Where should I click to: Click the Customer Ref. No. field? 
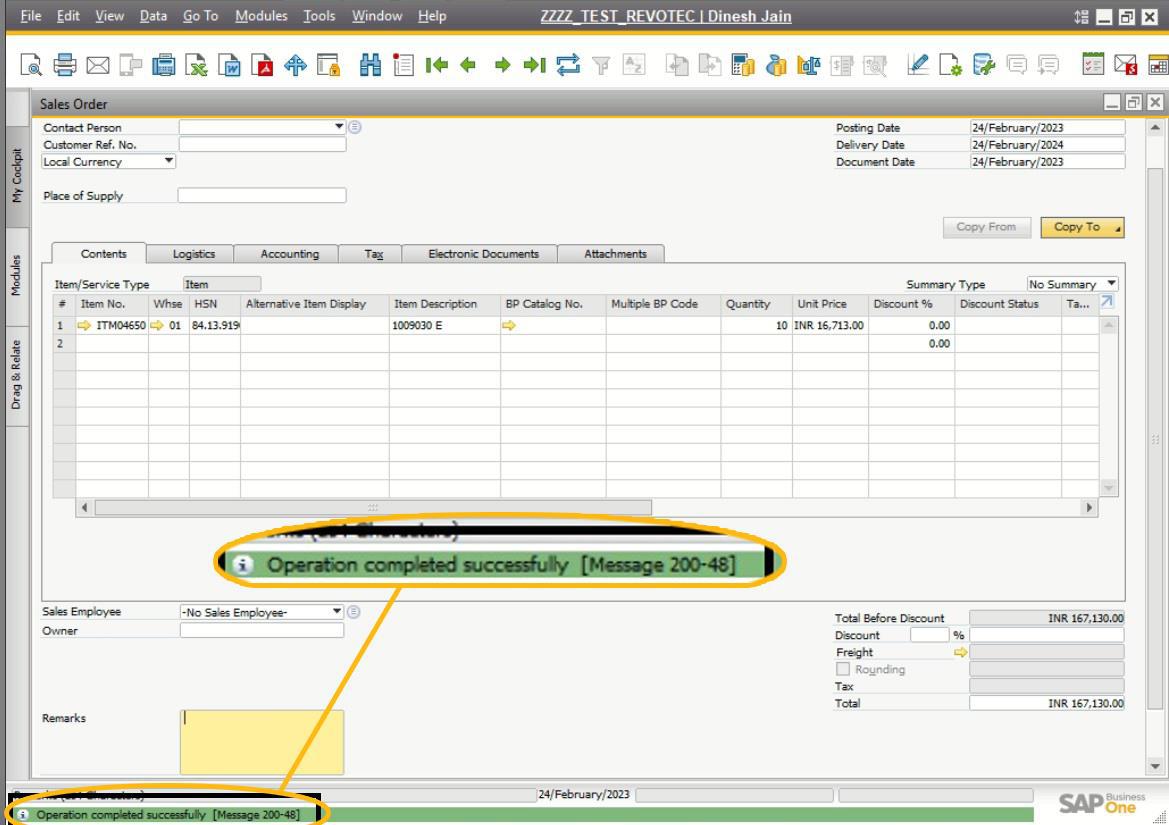click(262, 145)
